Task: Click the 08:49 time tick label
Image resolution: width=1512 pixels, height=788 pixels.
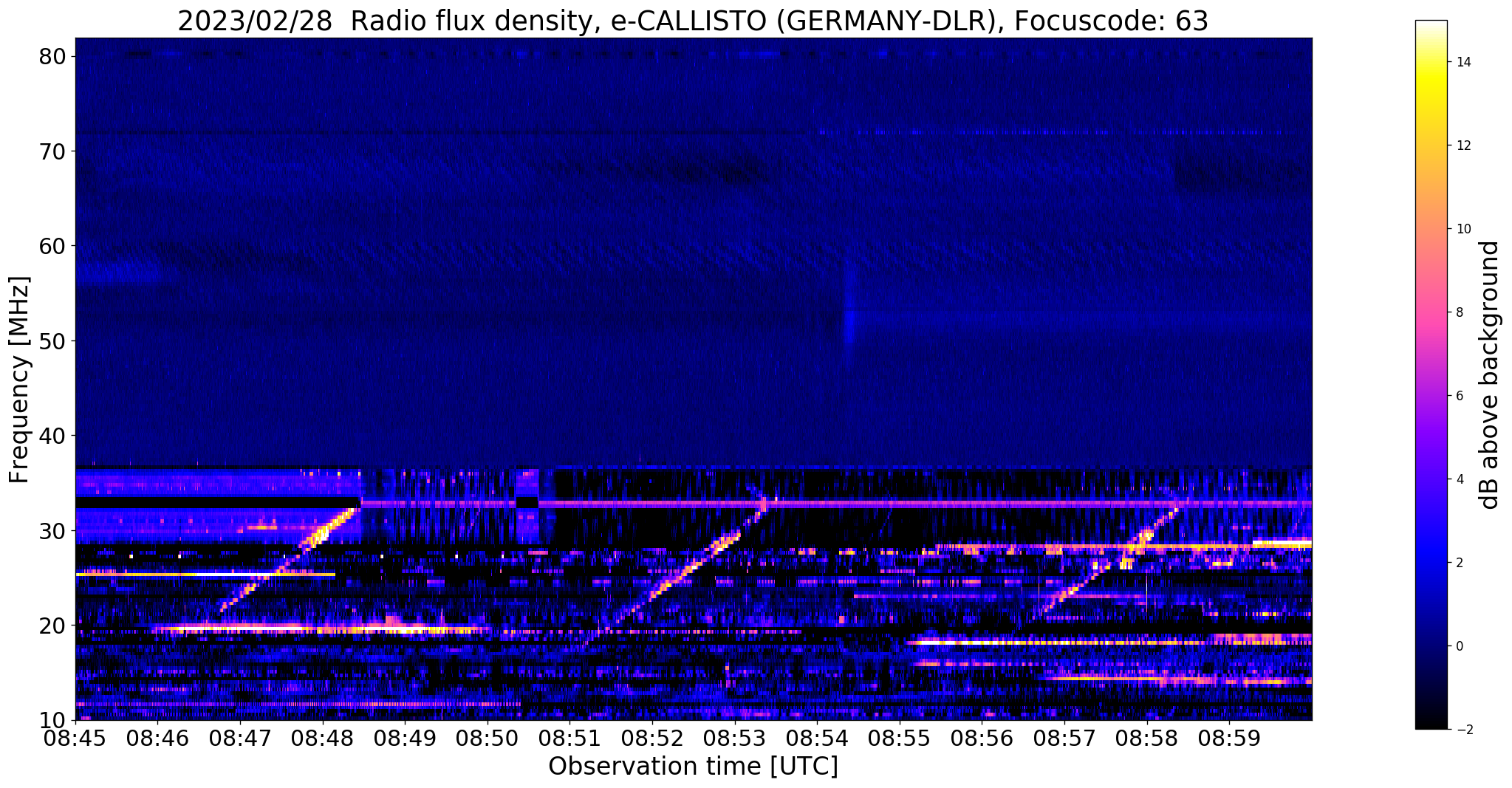Action: (405, 739)
